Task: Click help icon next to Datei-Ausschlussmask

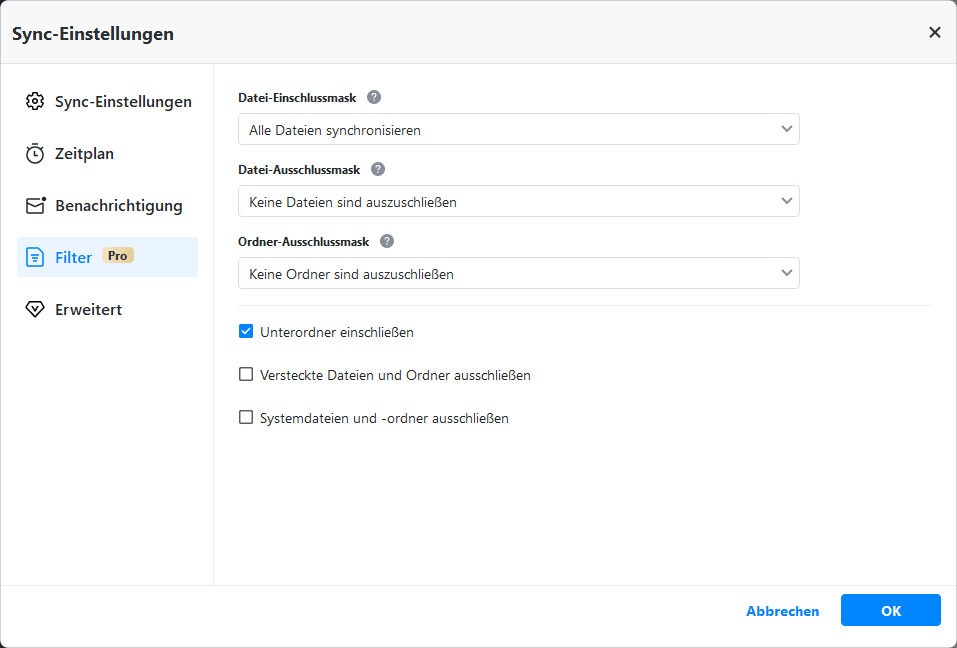Action: point(378,170)
